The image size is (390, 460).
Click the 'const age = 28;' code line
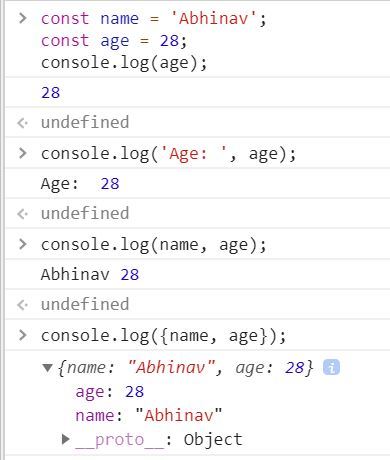click(x=114, y=41)
